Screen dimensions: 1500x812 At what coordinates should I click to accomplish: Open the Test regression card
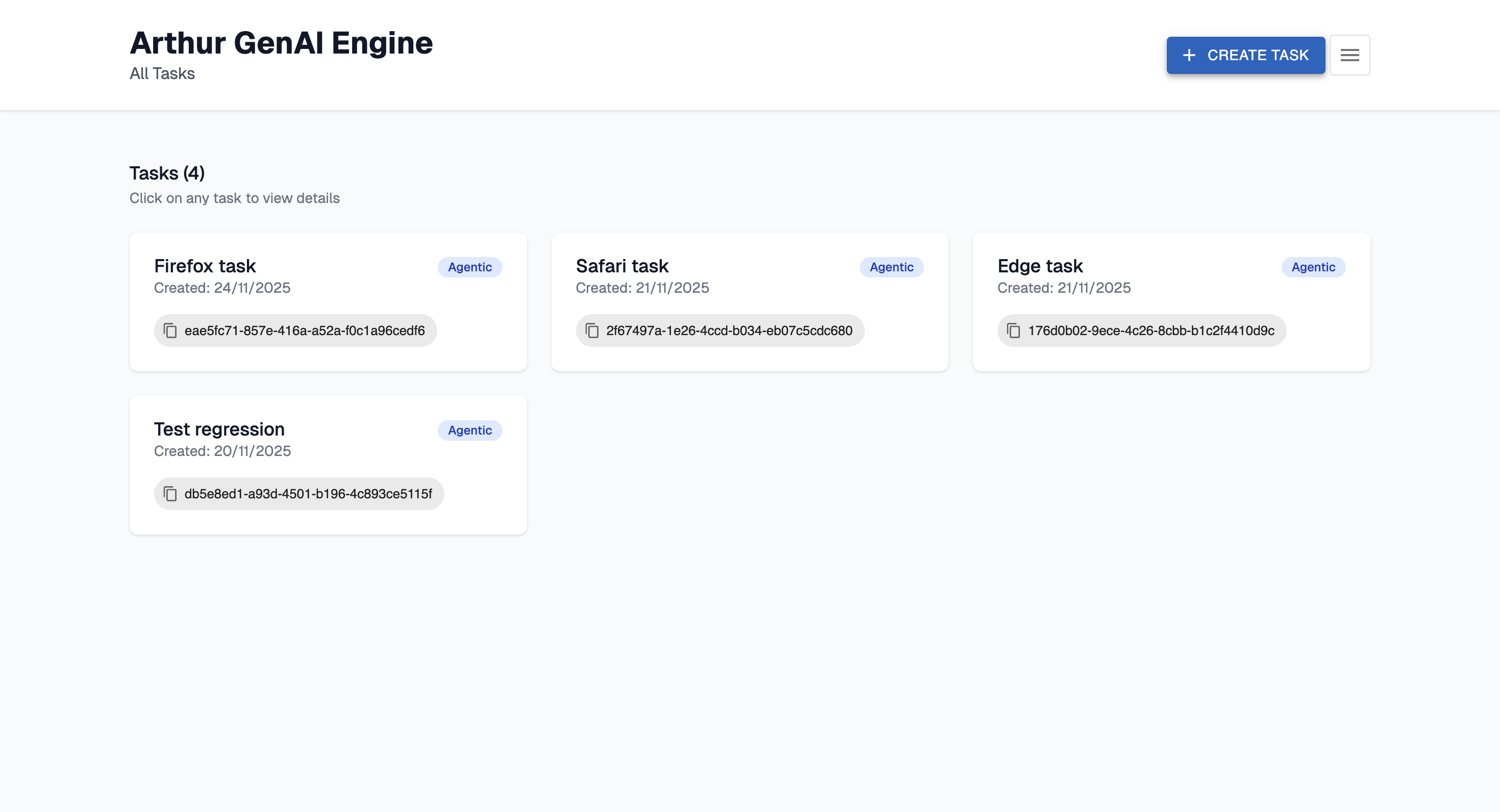click(328, 465)
